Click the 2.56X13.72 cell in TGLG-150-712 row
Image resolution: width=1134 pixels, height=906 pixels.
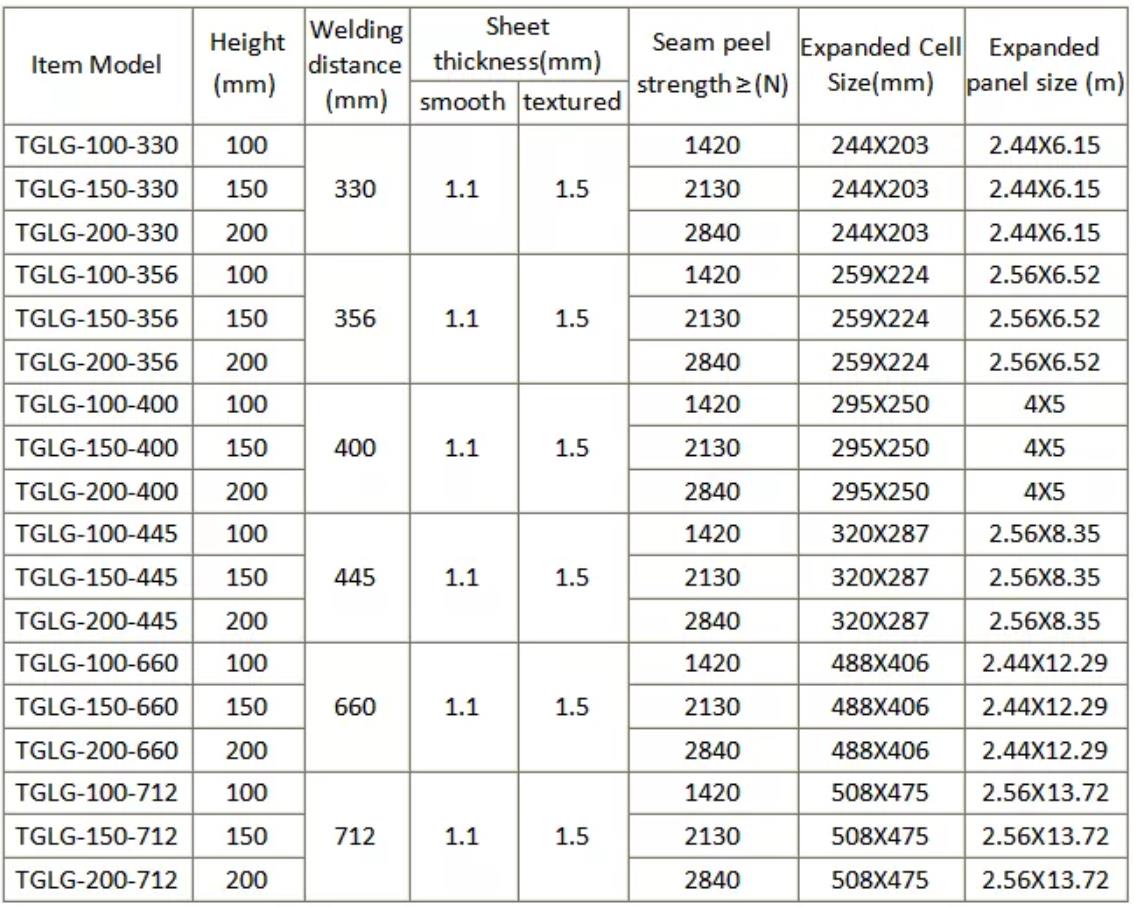click(1046, 837)
